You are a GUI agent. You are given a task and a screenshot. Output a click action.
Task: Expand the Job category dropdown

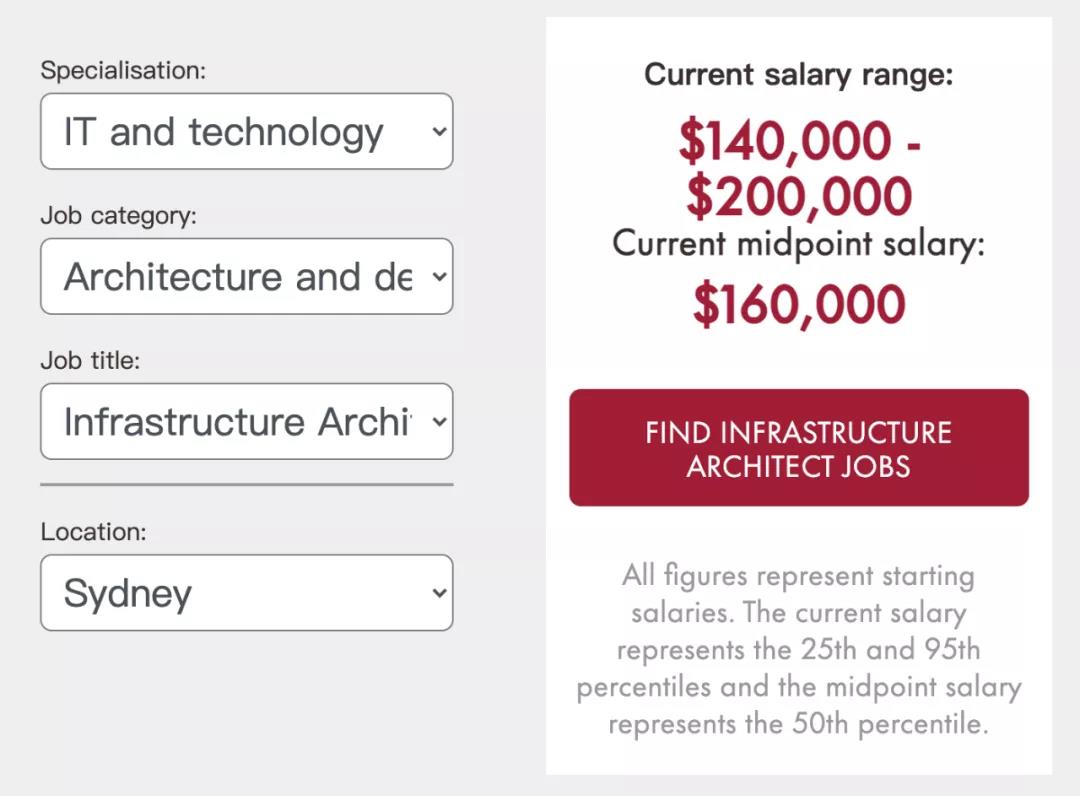click(225, 277)
